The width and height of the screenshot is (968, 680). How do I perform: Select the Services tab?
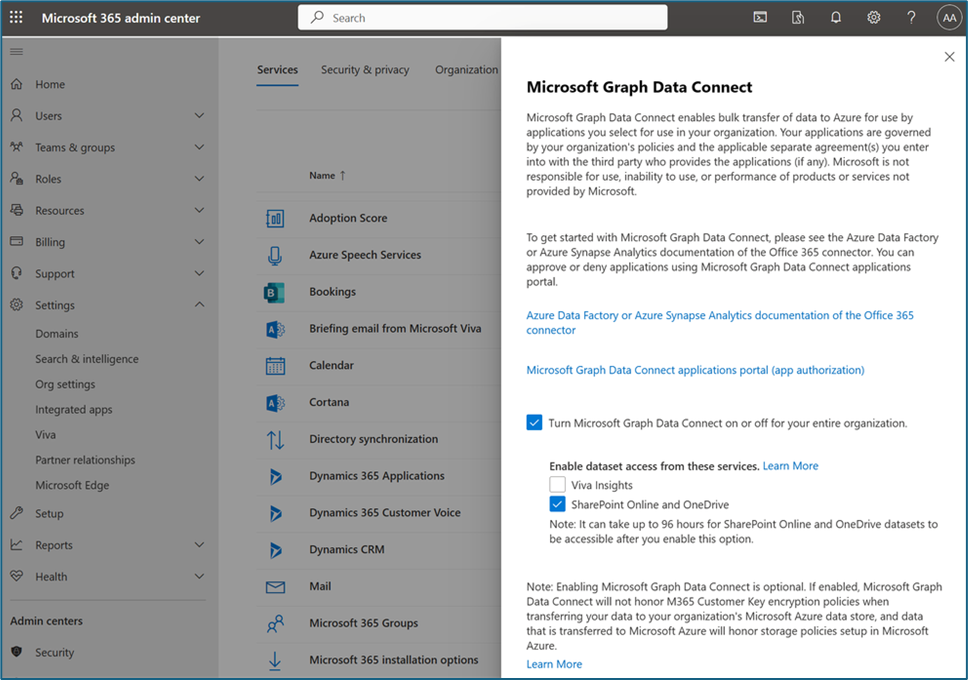click(x=277, y=70)
